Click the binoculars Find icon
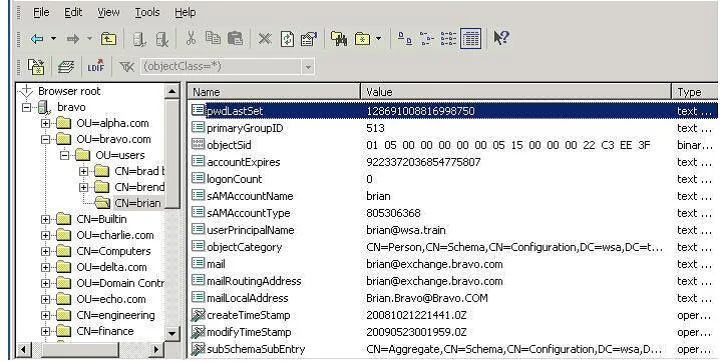This screenshot has height=362, width=720. (338, 39)
